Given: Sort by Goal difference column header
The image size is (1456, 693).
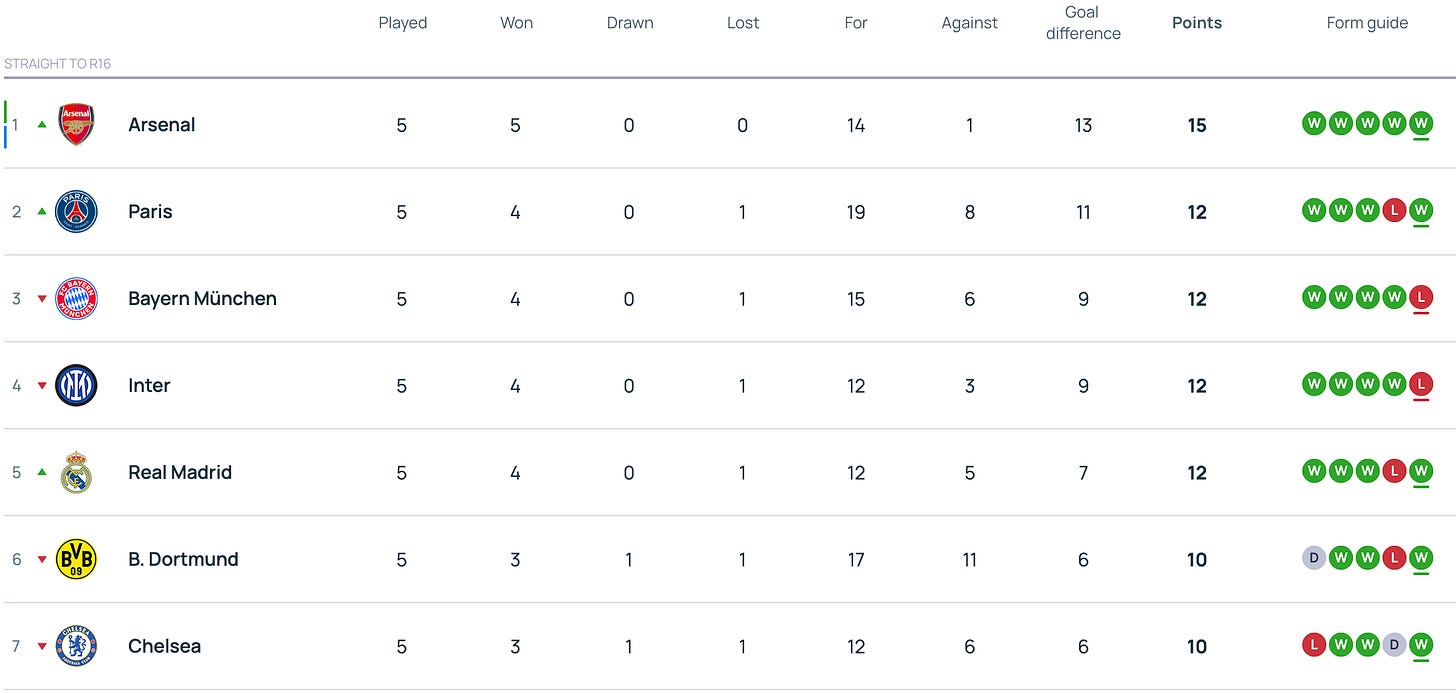Looking at the screenshot, I should [x=1083, y=23].
